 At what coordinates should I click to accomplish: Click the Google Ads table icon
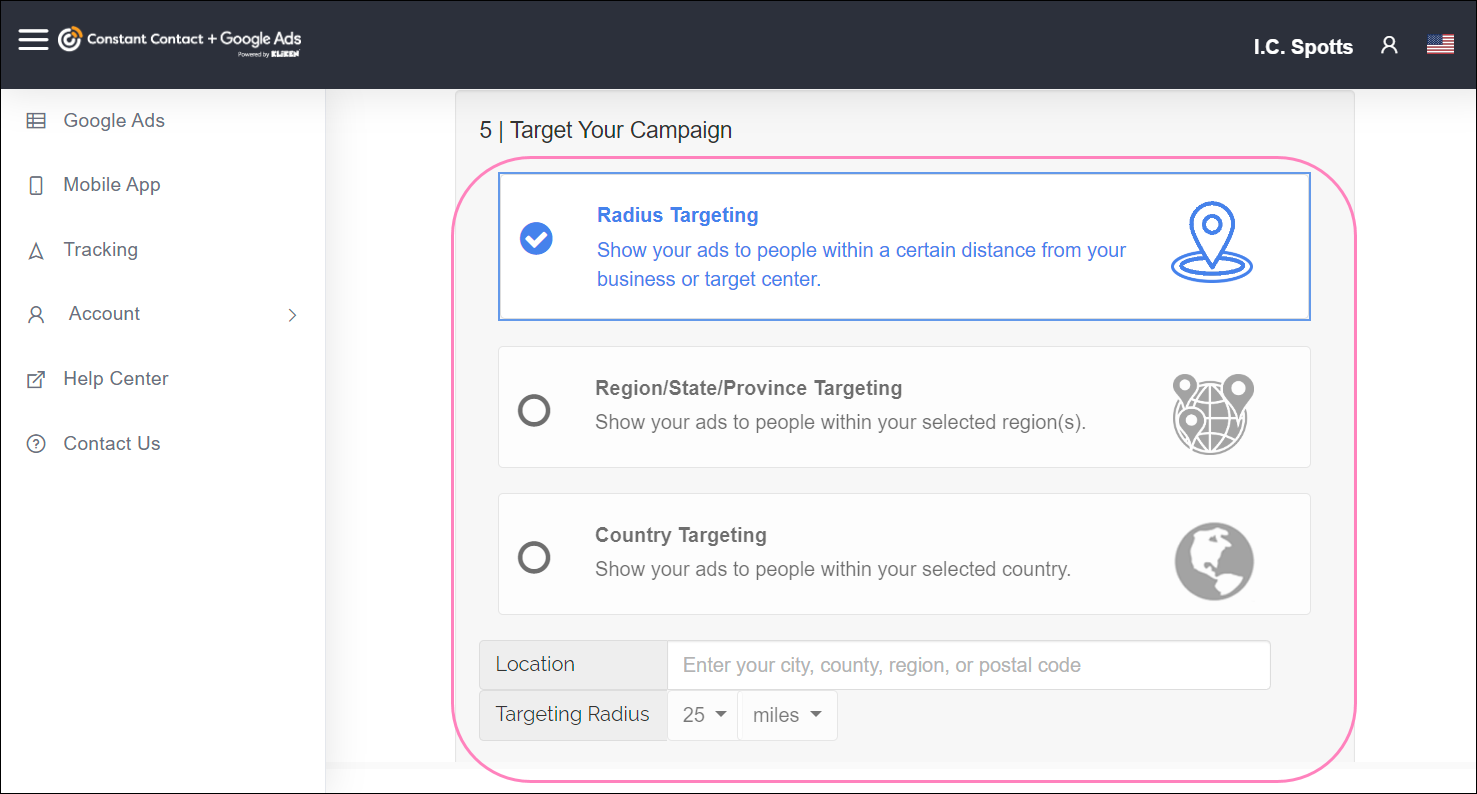click(36, 121)
